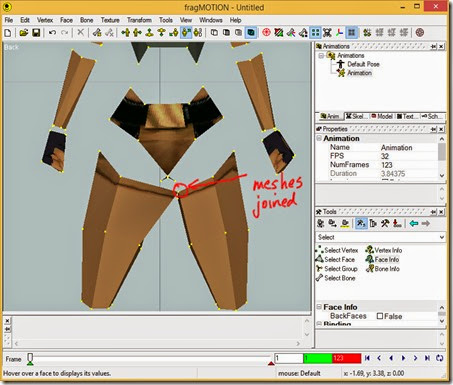Open the Transform menu
The width and height of the screenshot is (453, 385).
point(139,20)
